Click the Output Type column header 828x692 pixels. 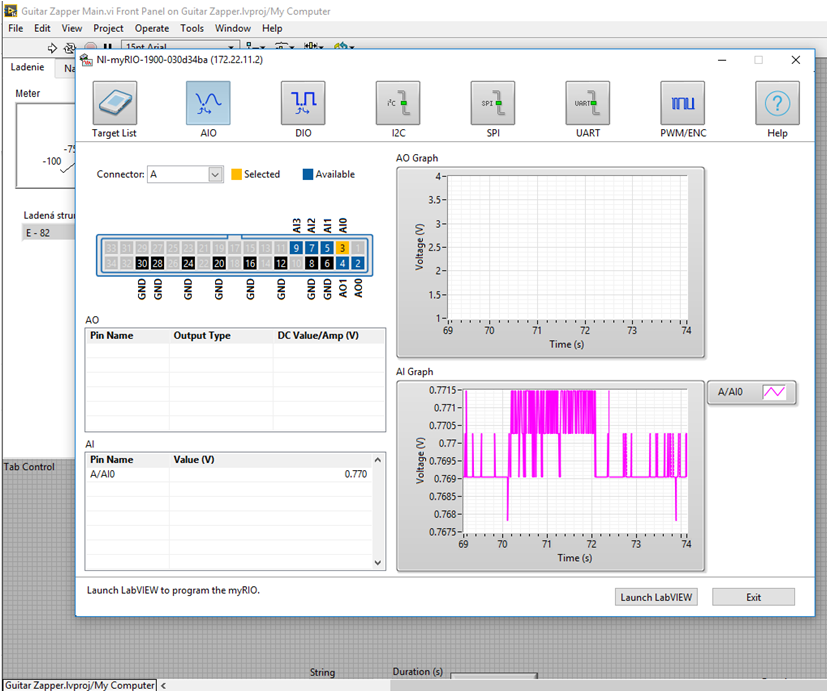[x=221, y=336]
